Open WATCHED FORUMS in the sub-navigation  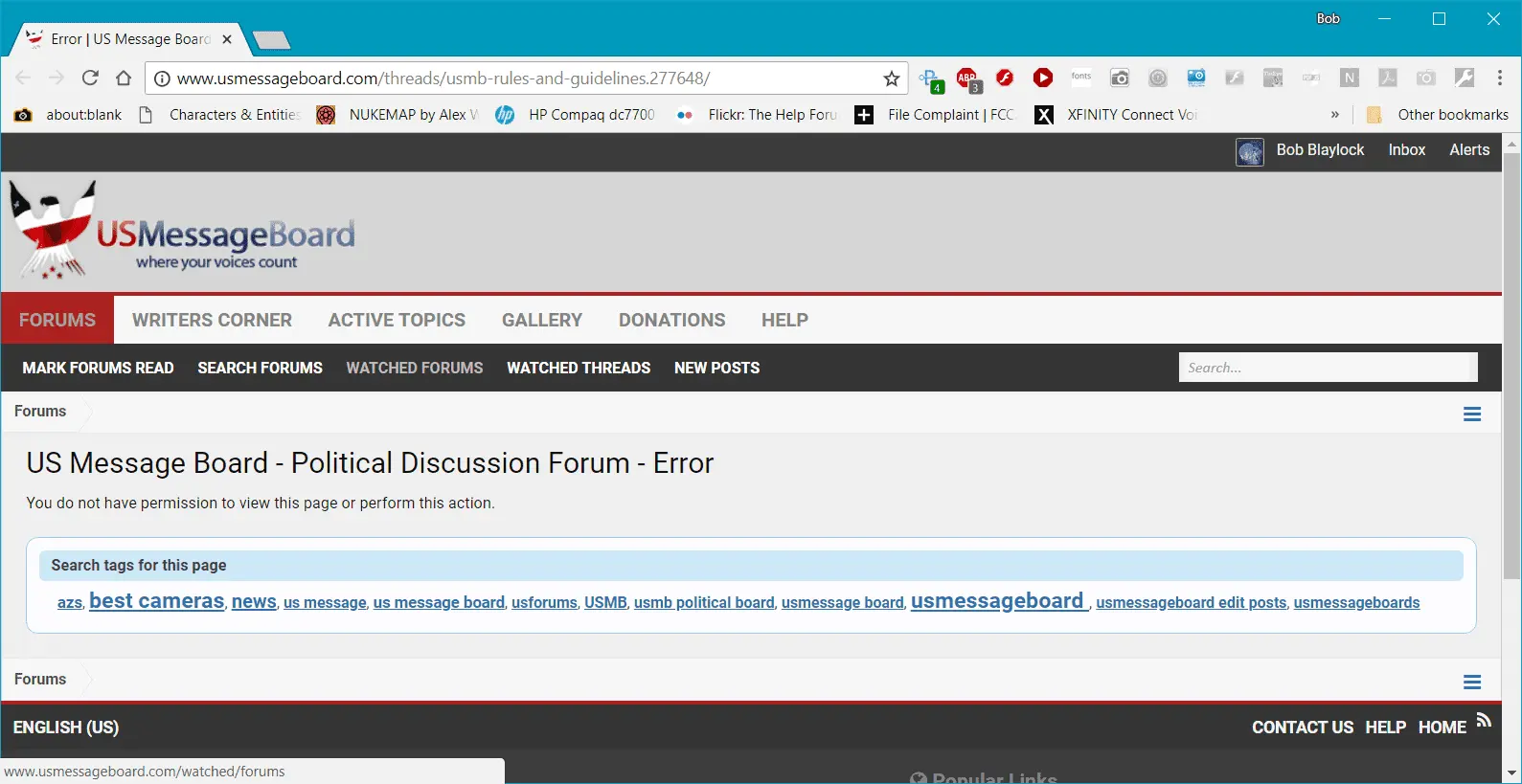[x=415, y=368]
